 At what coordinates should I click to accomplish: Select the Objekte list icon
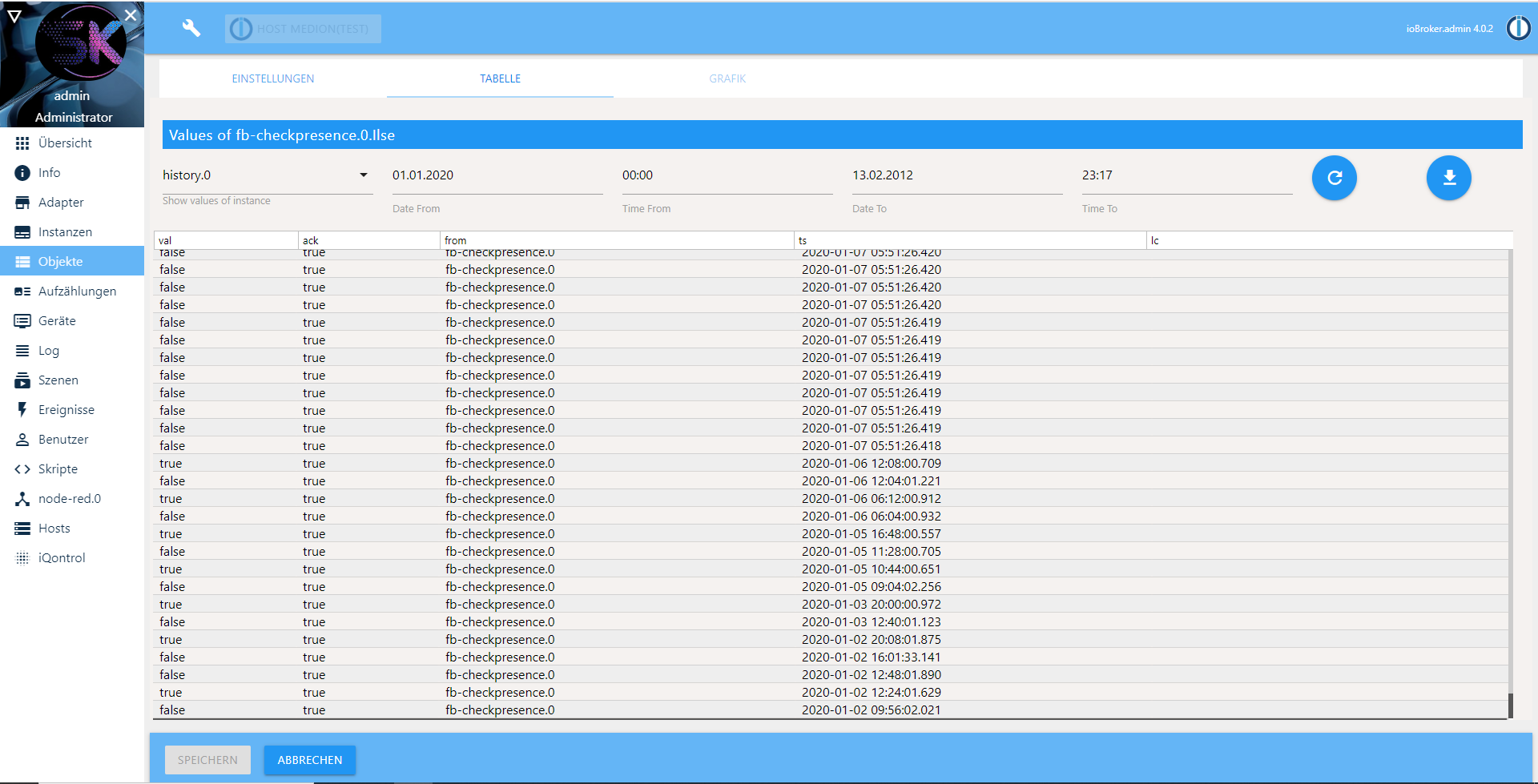tap(22, 262)
